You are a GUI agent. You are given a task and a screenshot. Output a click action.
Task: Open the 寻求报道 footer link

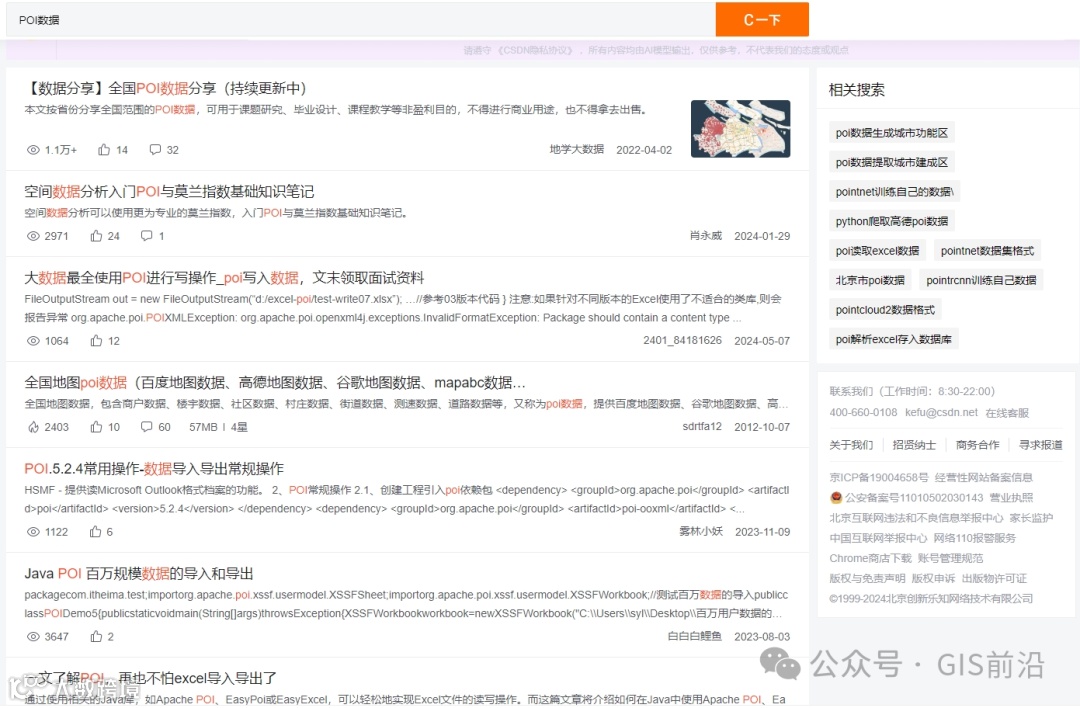(x=1041, y=445)
